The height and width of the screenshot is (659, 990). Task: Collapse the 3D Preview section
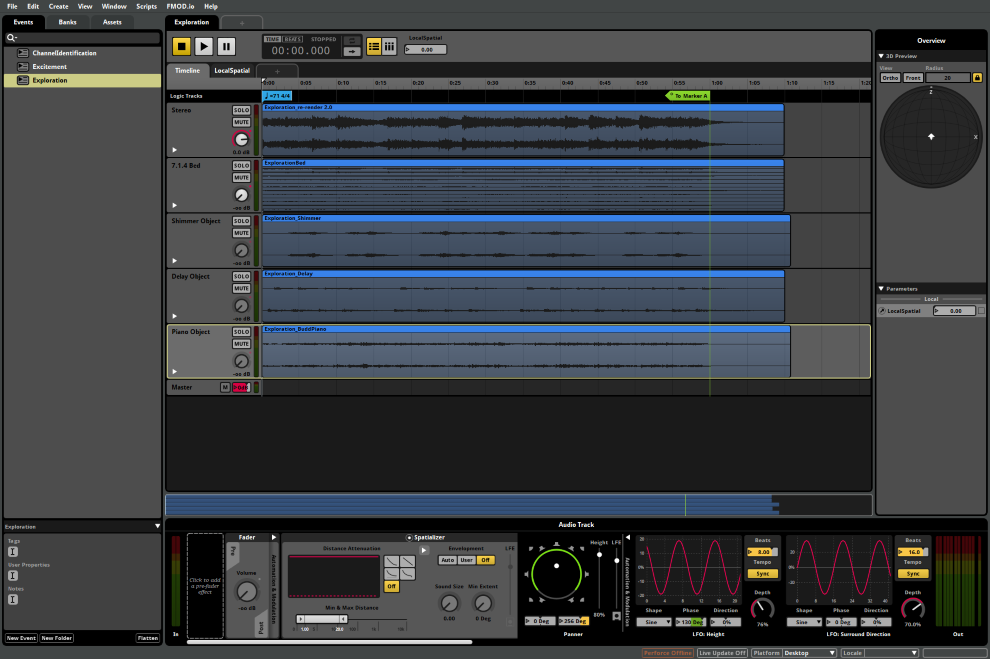pyautogui.click(x=881, y=56)
